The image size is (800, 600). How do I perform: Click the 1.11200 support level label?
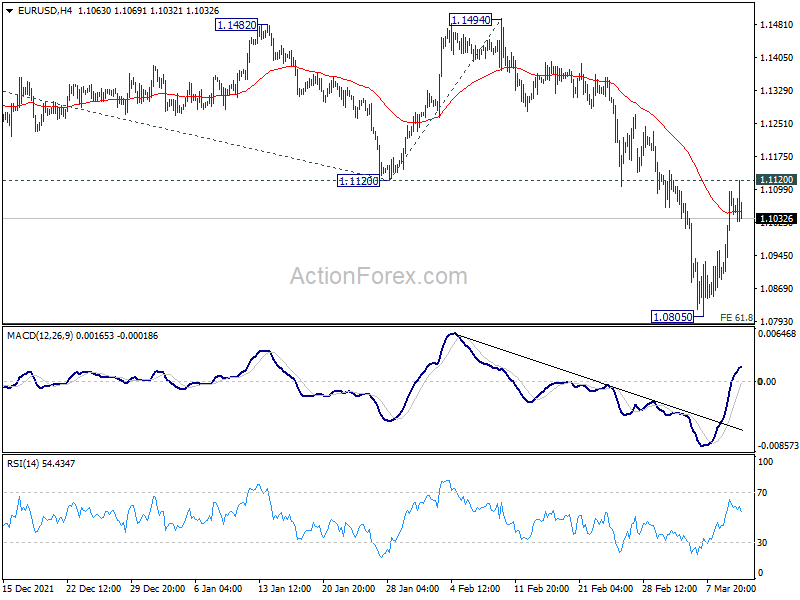click(358, 181)
